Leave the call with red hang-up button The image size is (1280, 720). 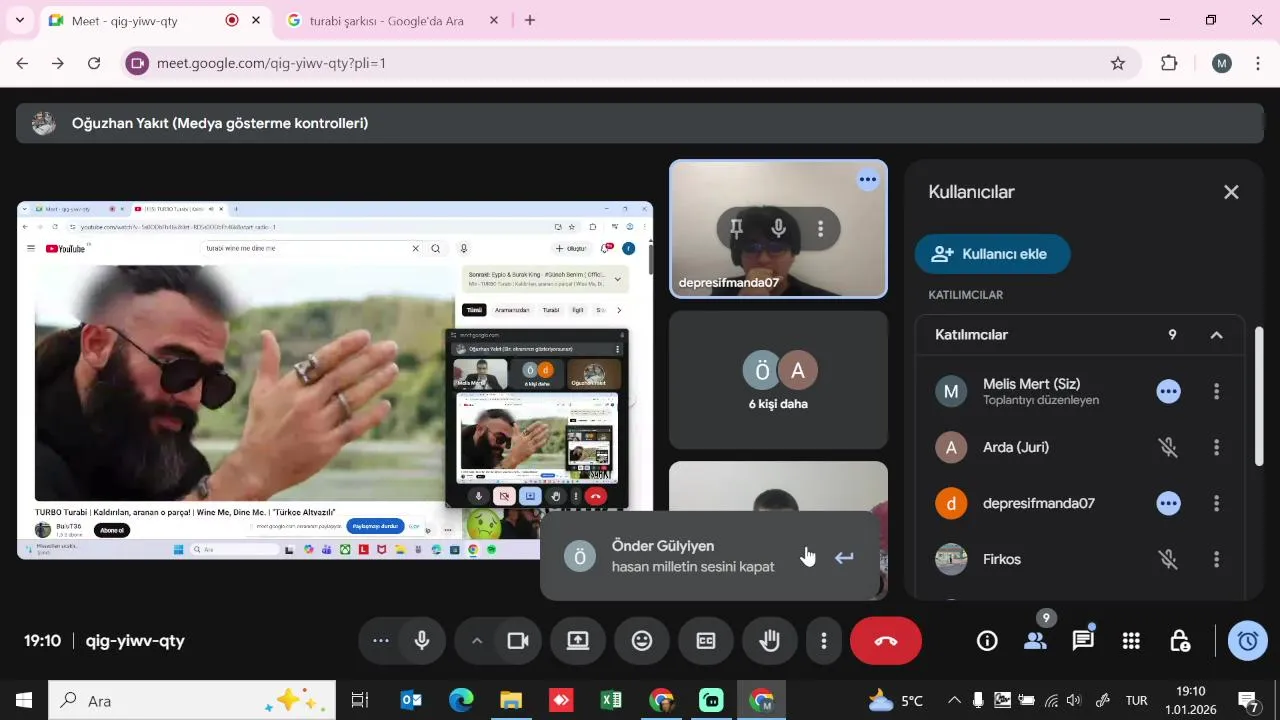pos(886,641)
